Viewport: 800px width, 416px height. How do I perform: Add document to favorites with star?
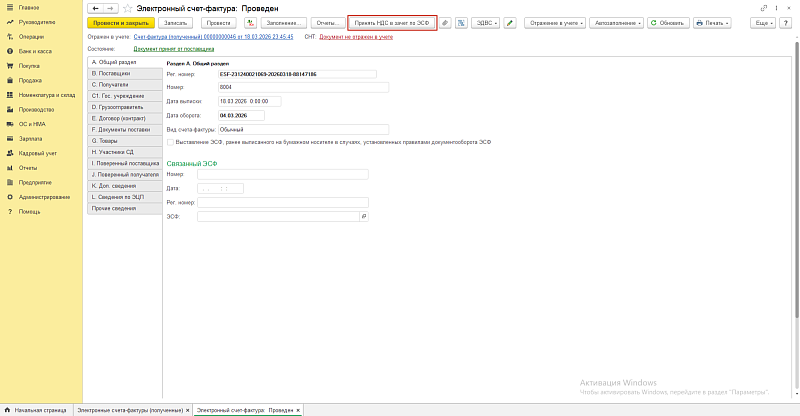126,7
